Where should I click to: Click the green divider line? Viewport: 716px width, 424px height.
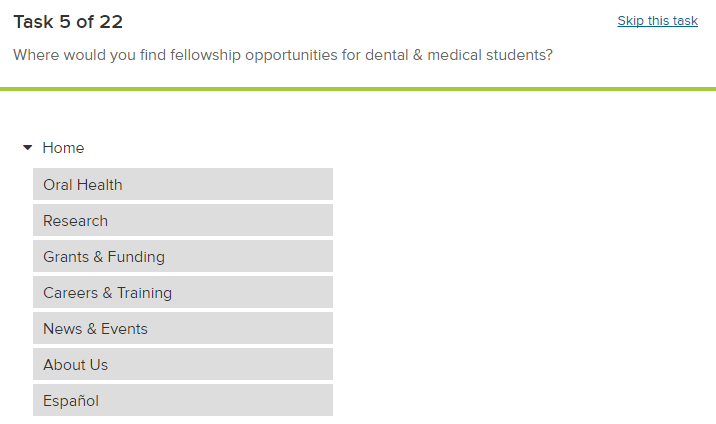point(358,89)
